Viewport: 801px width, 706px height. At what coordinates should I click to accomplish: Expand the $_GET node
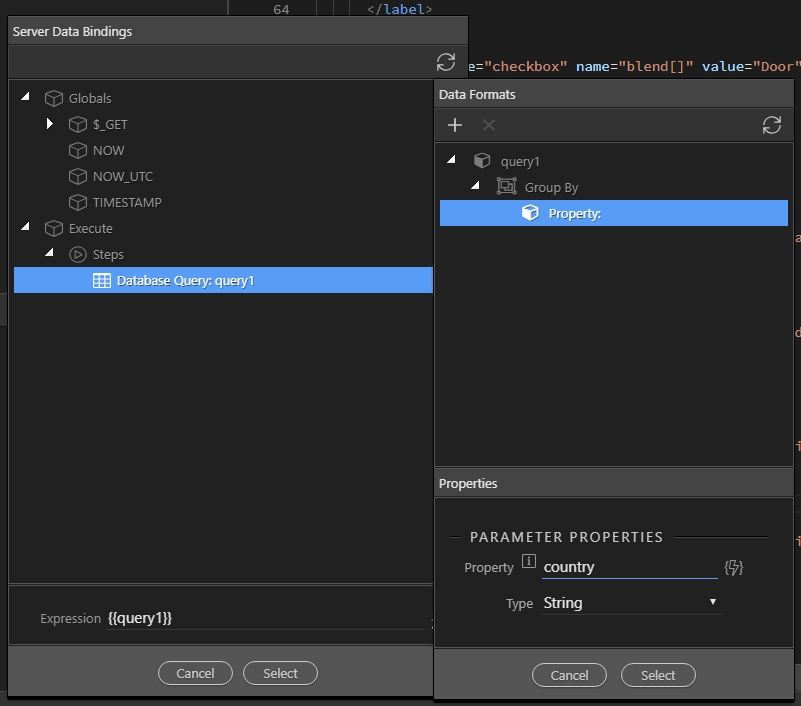[x=50, y=124]
